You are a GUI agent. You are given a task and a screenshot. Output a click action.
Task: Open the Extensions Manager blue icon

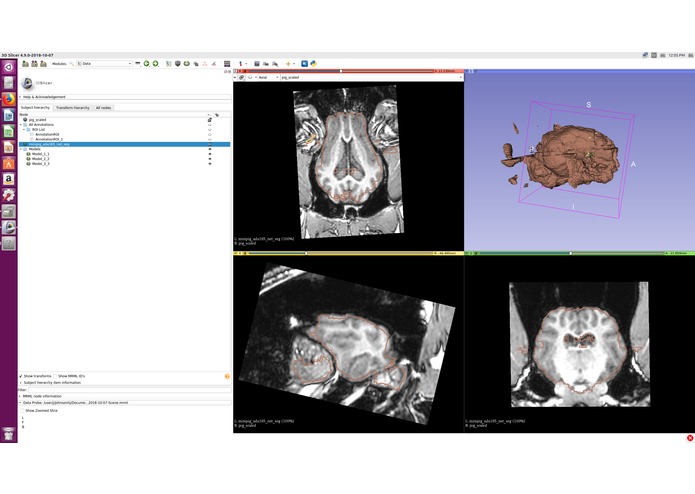305,64
